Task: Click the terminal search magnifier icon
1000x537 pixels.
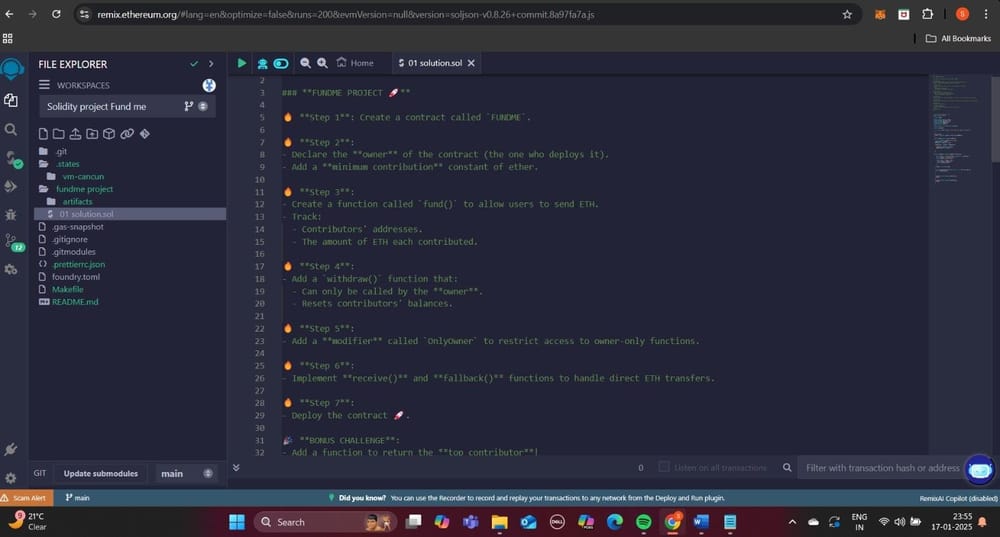Action: [x=787, y=467]
